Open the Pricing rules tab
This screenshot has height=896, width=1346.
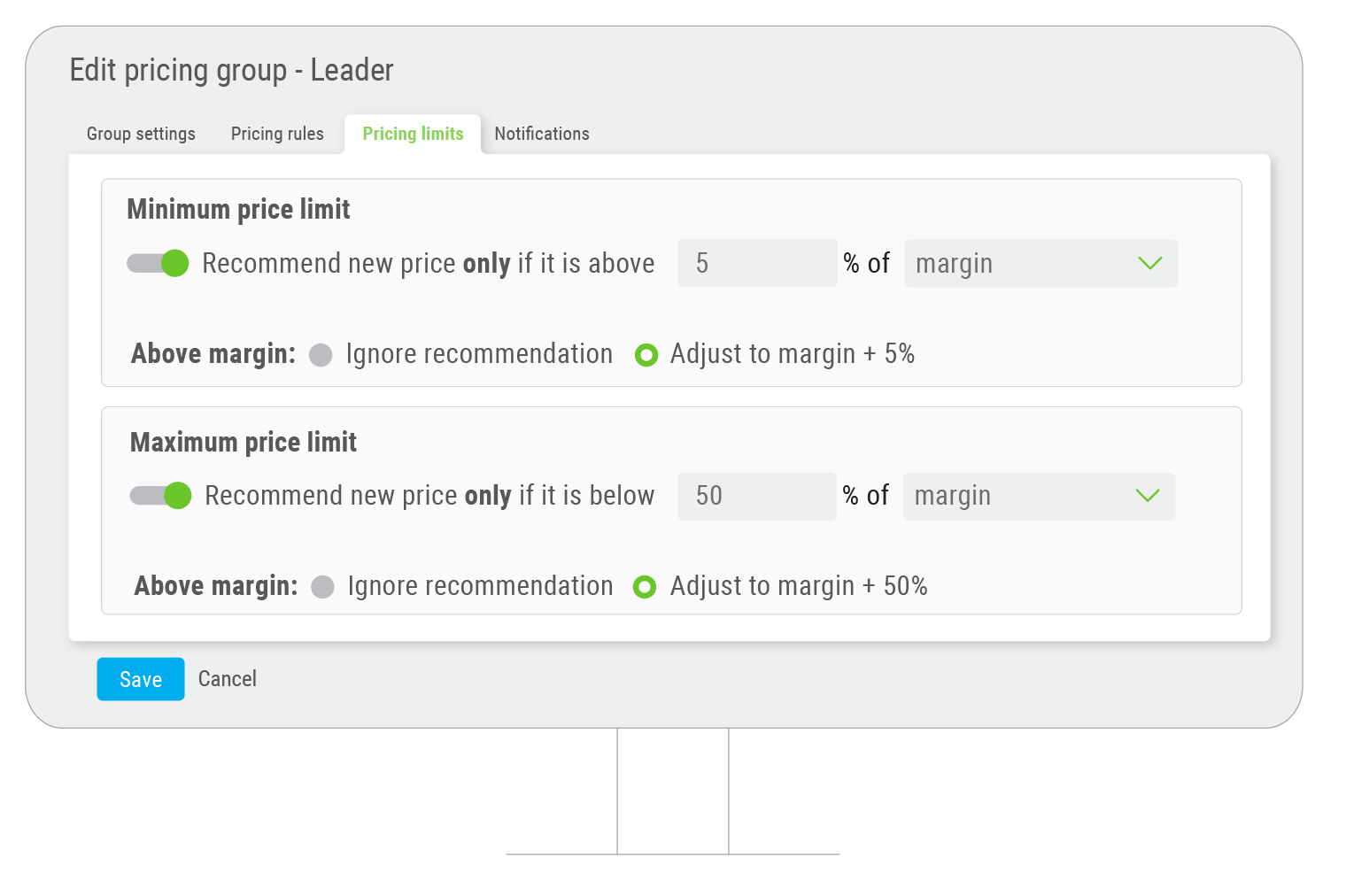tap(277, 134)
